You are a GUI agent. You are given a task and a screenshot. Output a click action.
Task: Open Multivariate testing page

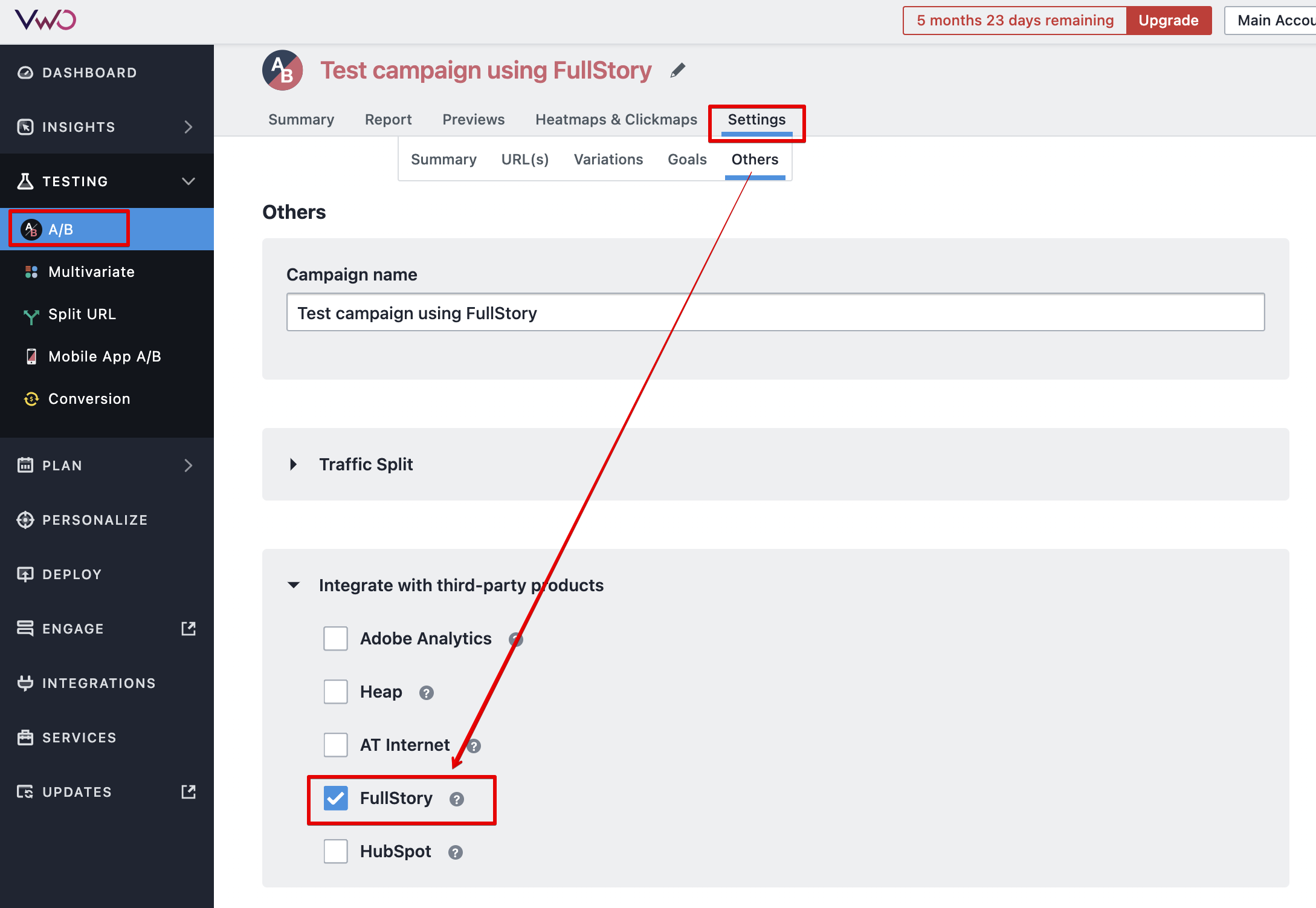point(91,272)
